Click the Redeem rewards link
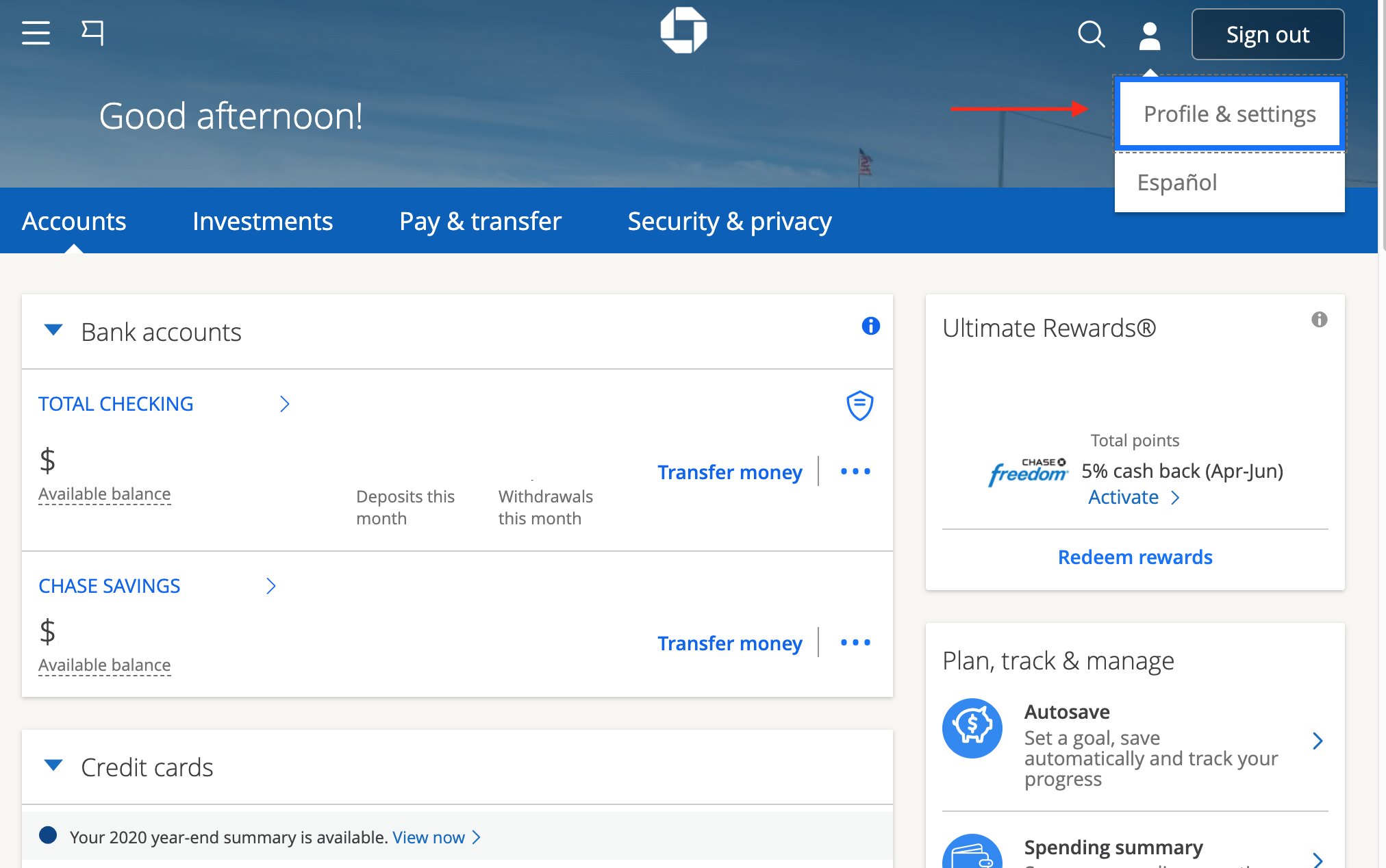 tap(1135, 557)
